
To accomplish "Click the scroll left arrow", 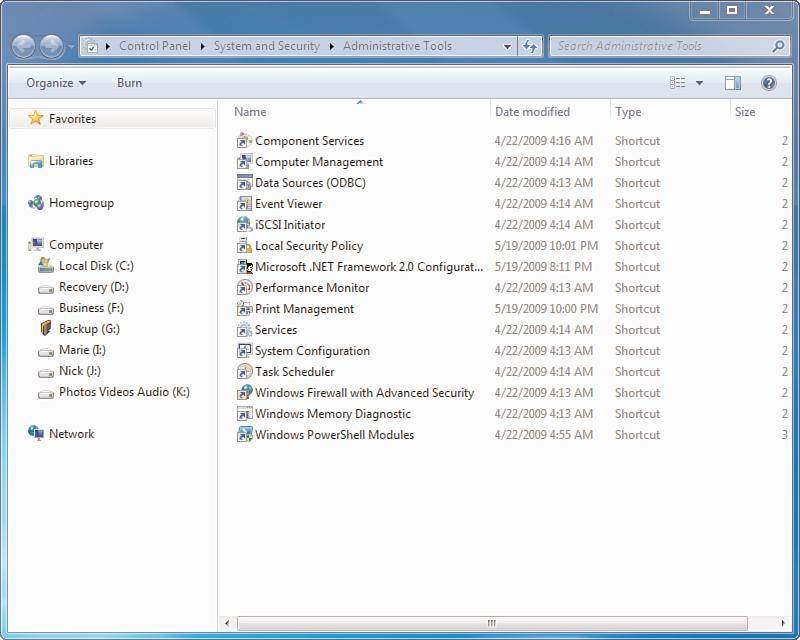I will point(227,623).
